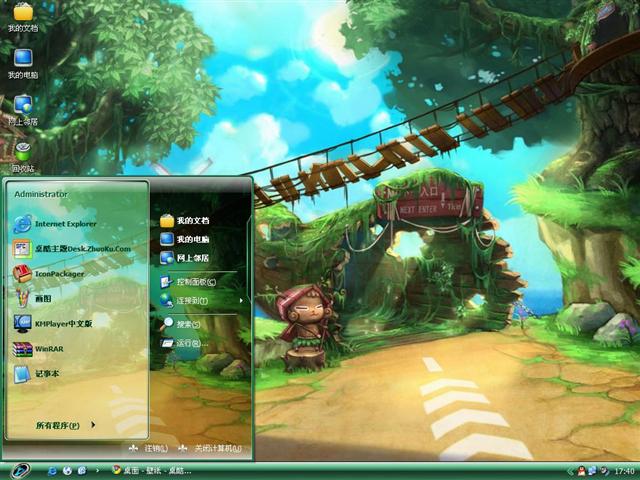This screenshot has width=640, height=480.
Task: Click the volume tray icon
Action: (x=604, y=471)
